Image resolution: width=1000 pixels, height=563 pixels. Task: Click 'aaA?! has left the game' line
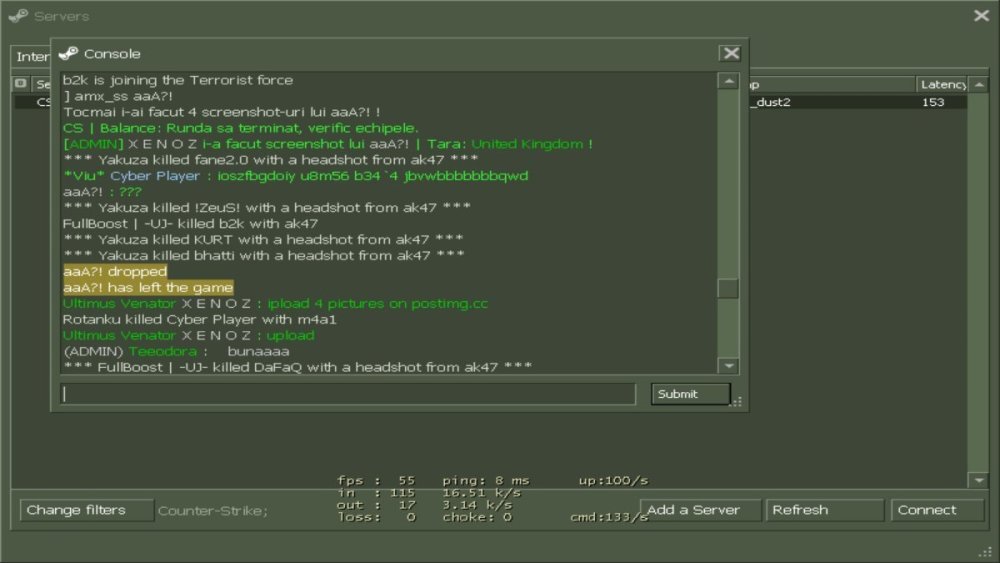point(148,288)
